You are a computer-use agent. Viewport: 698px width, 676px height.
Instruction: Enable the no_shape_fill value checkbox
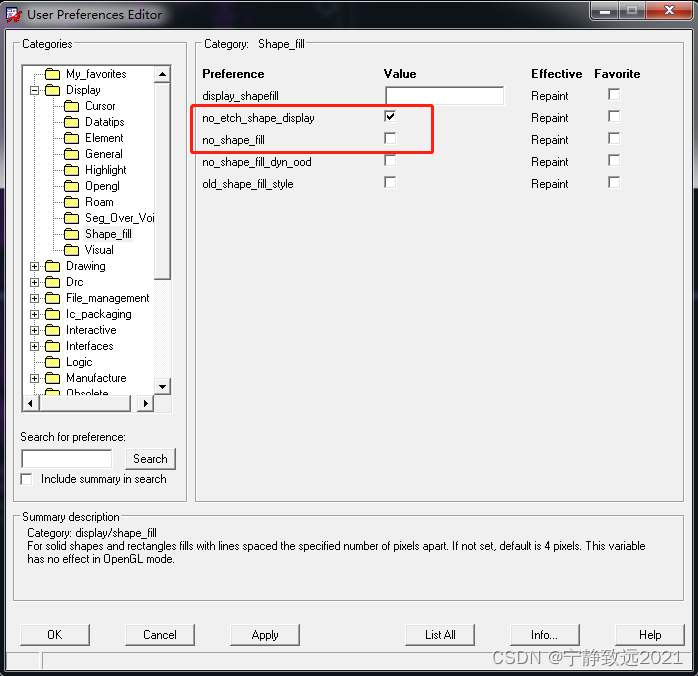(390, 139)
